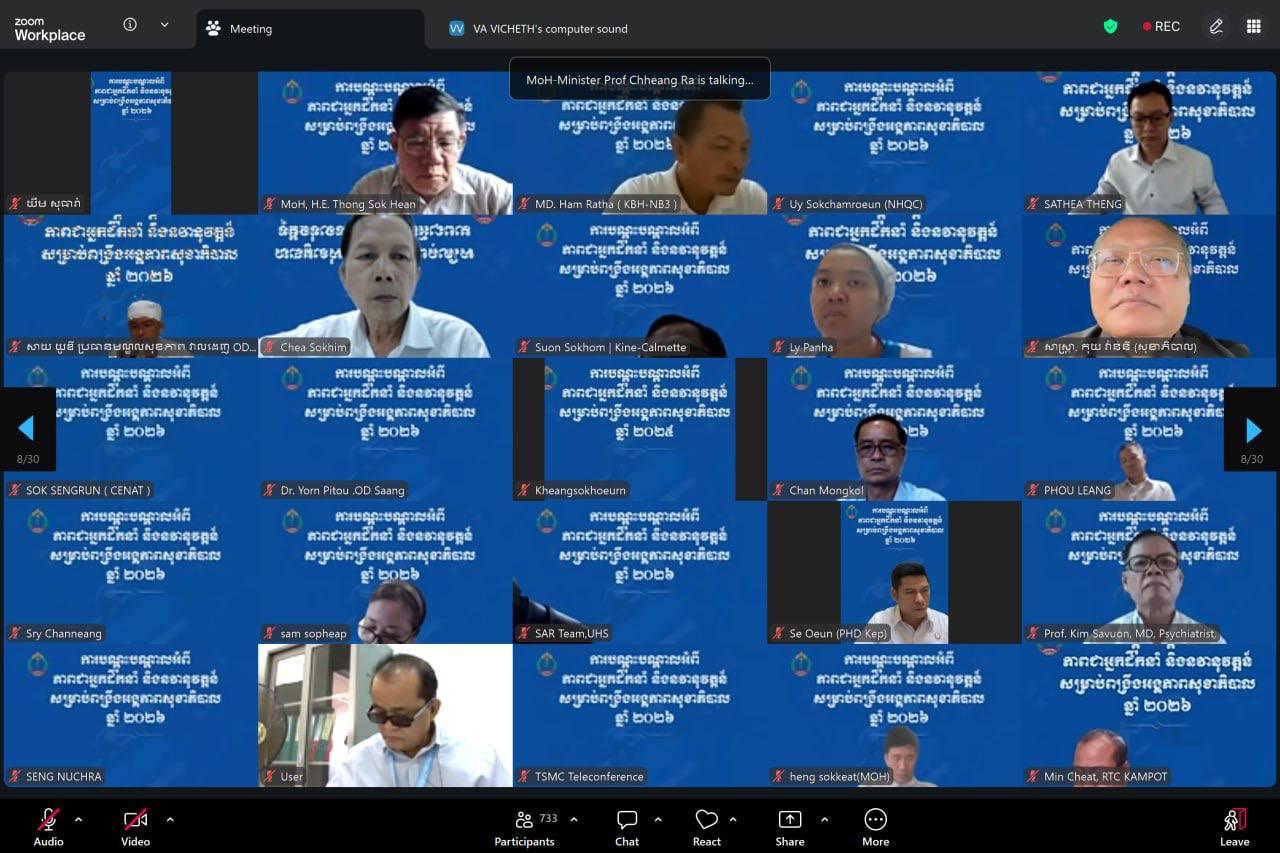Open the More options button
1280x853 pixels.
pos(875,827)
